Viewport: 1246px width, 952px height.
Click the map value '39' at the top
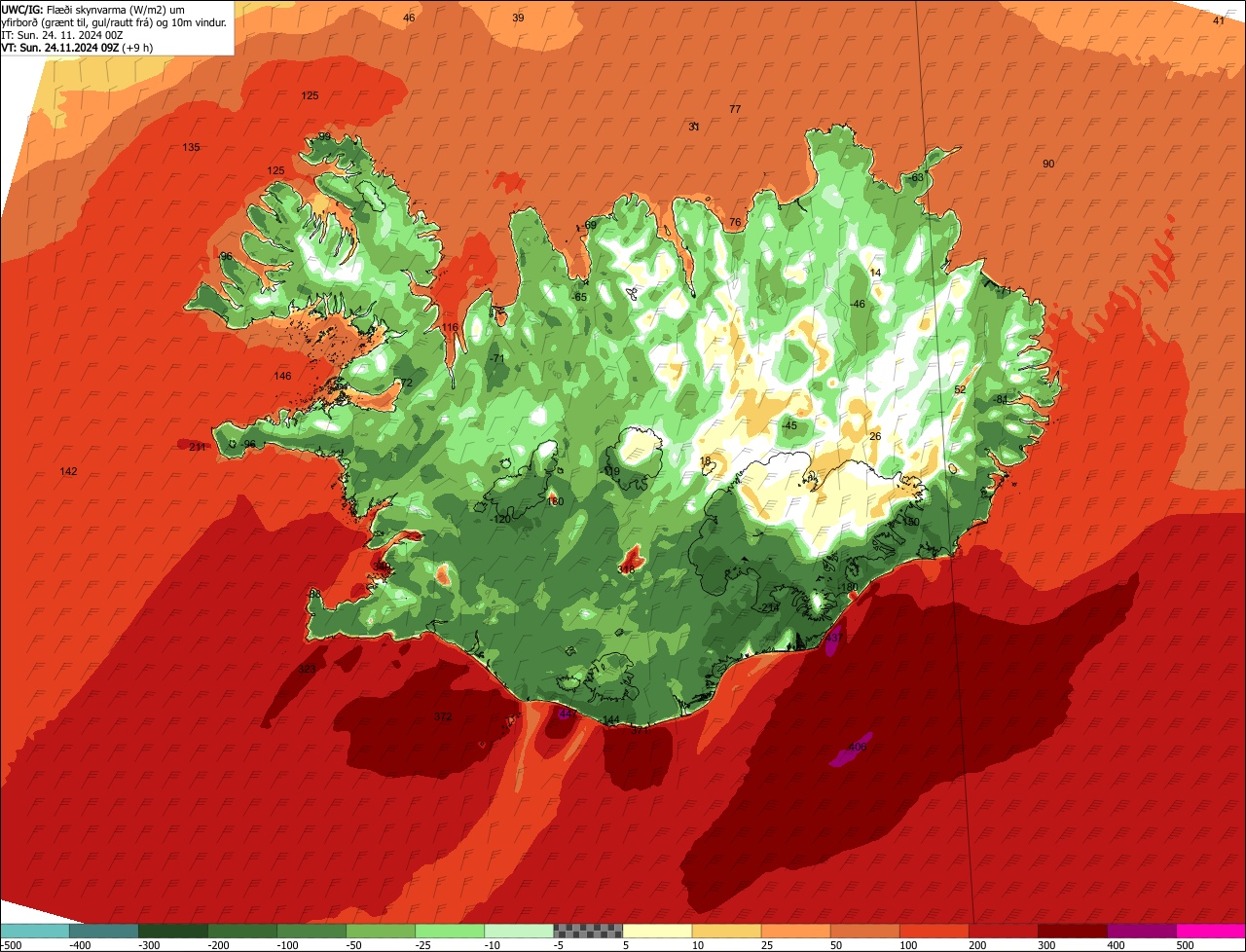point(518,18)
